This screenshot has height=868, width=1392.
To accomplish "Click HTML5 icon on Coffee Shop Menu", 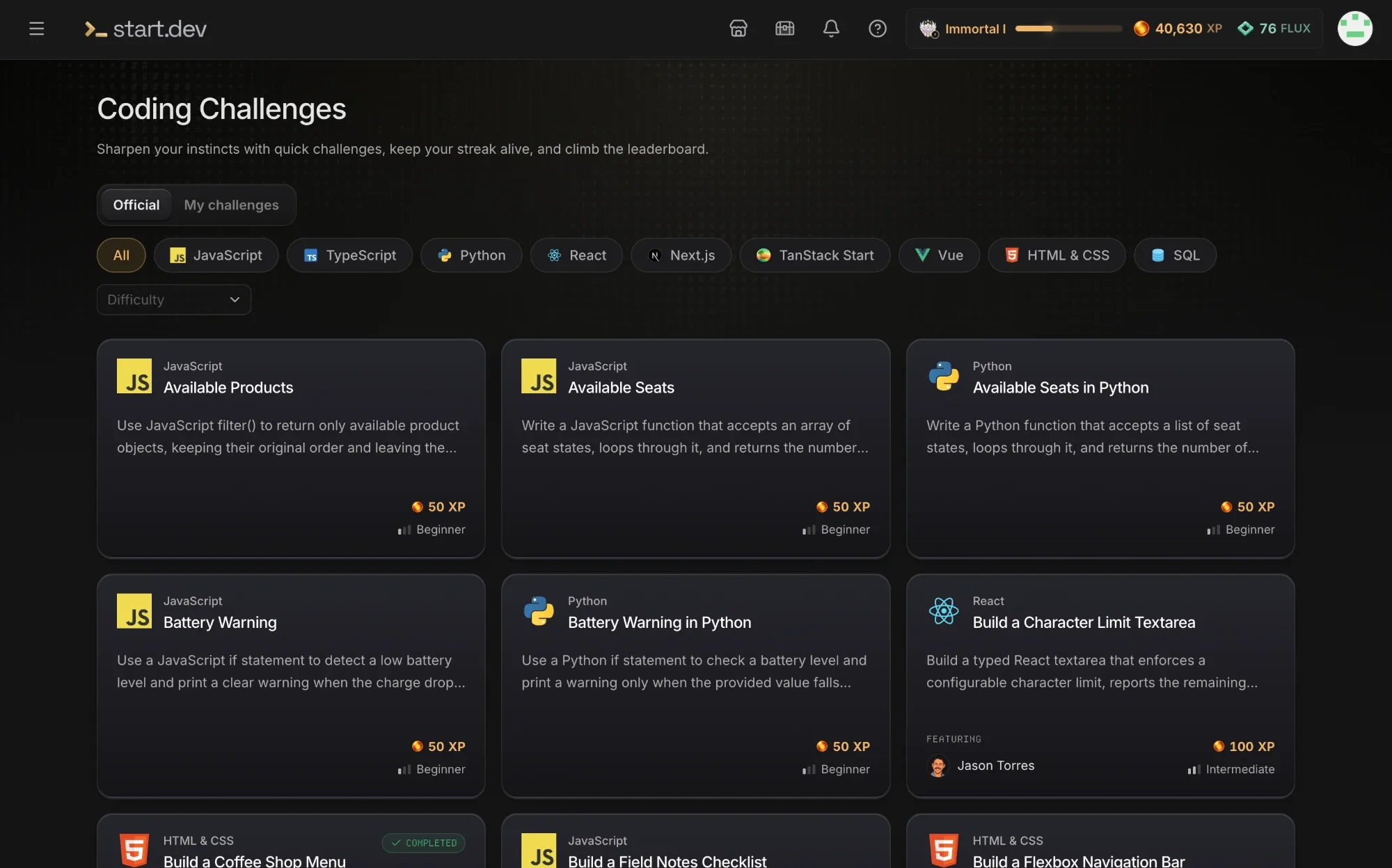I will click(x=134, y=850).
